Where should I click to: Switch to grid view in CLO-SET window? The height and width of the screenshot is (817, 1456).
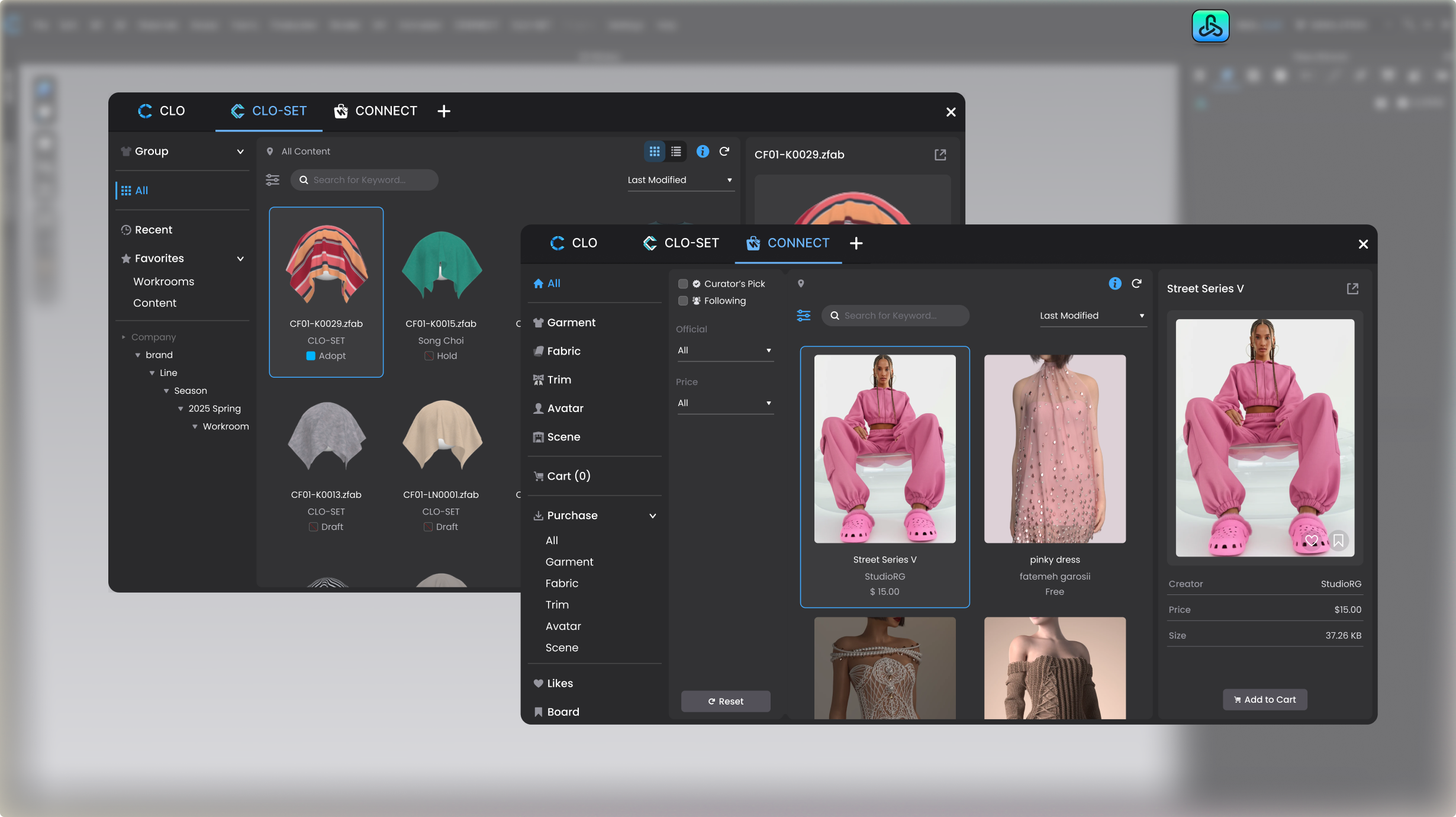(x=655, y=152)
